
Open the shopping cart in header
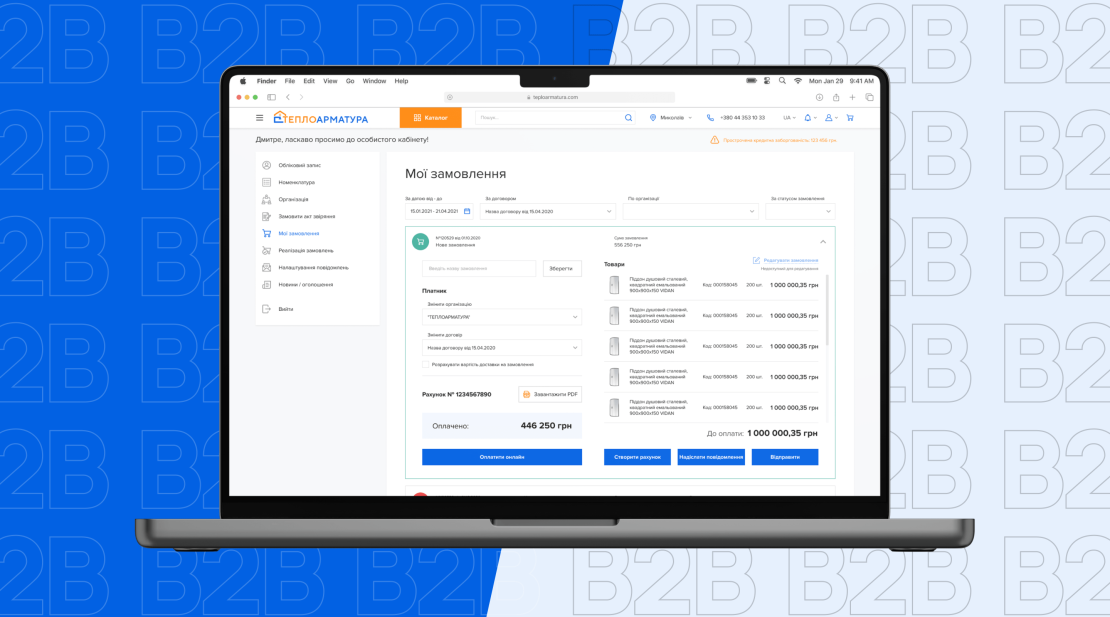coord(850,118)
